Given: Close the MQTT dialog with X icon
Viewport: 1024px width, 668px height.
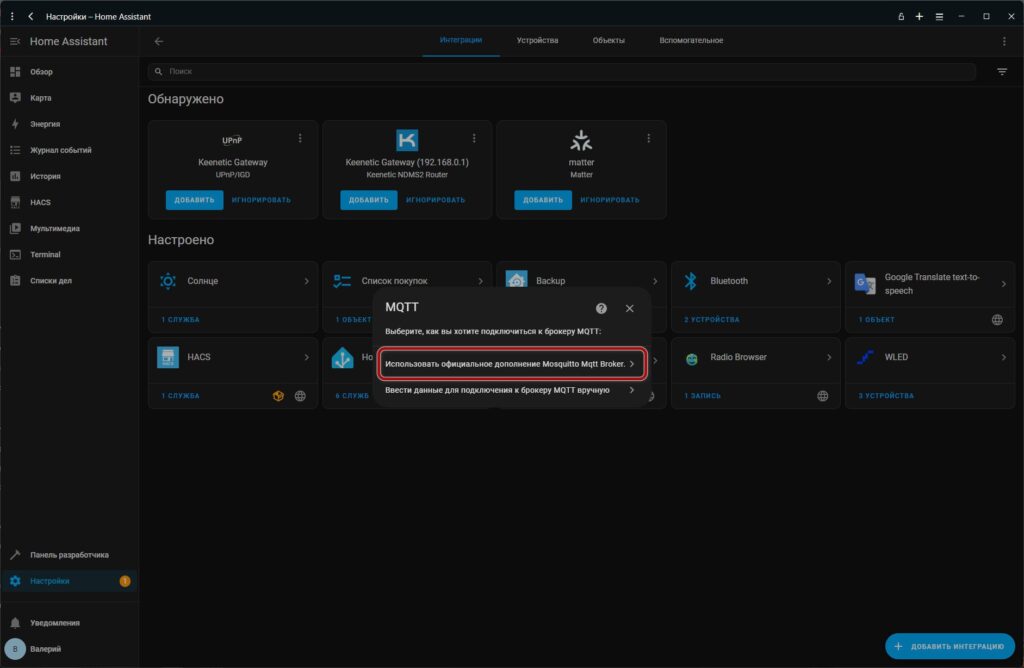Looking at the screenshot, I should [629, 309].
